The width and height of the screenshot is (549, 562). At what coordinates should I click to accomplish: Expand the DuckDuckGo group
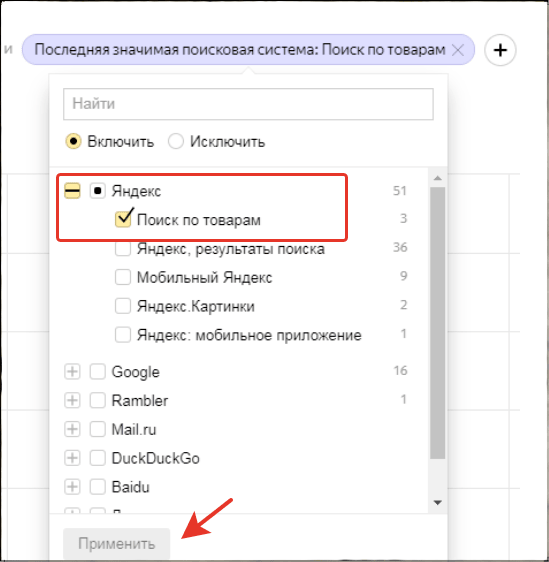[x=72, y=458]
